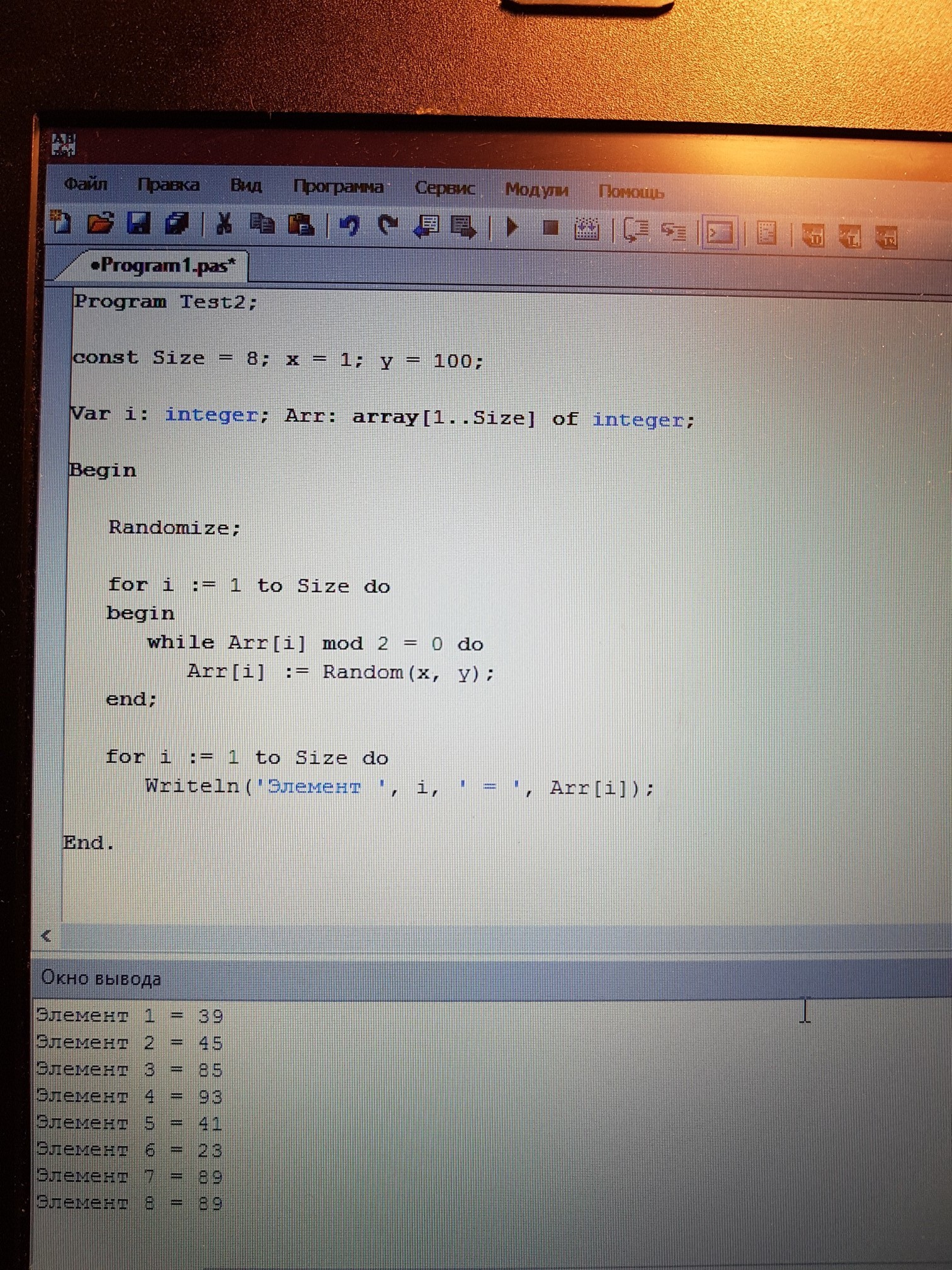Open the Сервис menu
The width and height of the screenshot is (952, 1270).
pyautogui.click(x=445, y=188)
